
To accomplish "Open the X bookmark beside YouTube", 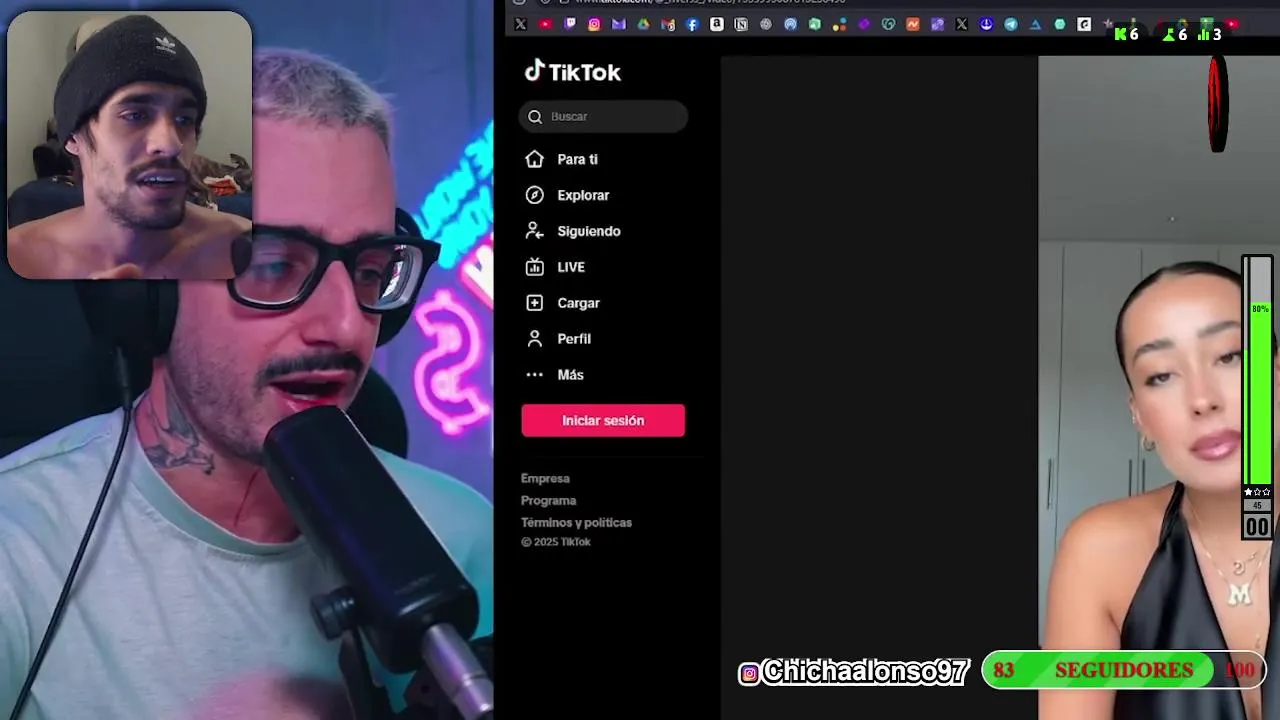I will (520, 24).
